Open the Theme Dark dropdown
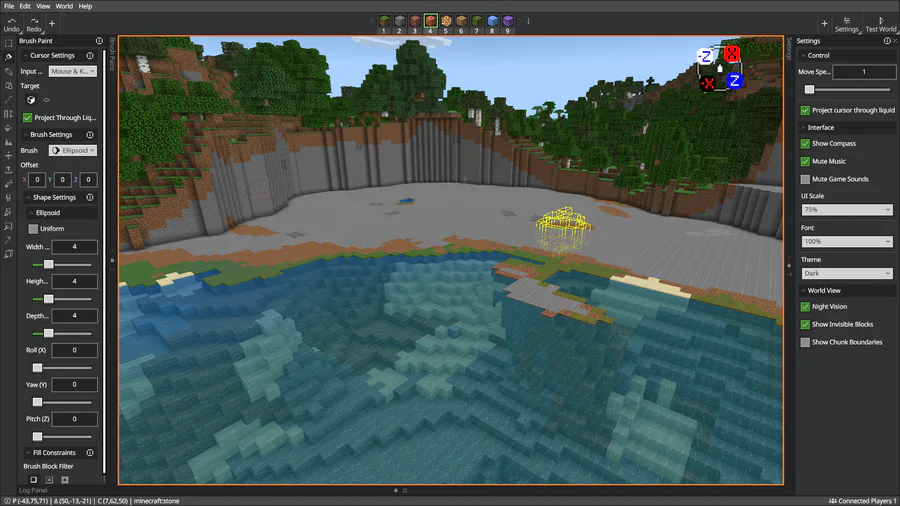The width and height of the screenshot is (900, 506). click(847, 274)
